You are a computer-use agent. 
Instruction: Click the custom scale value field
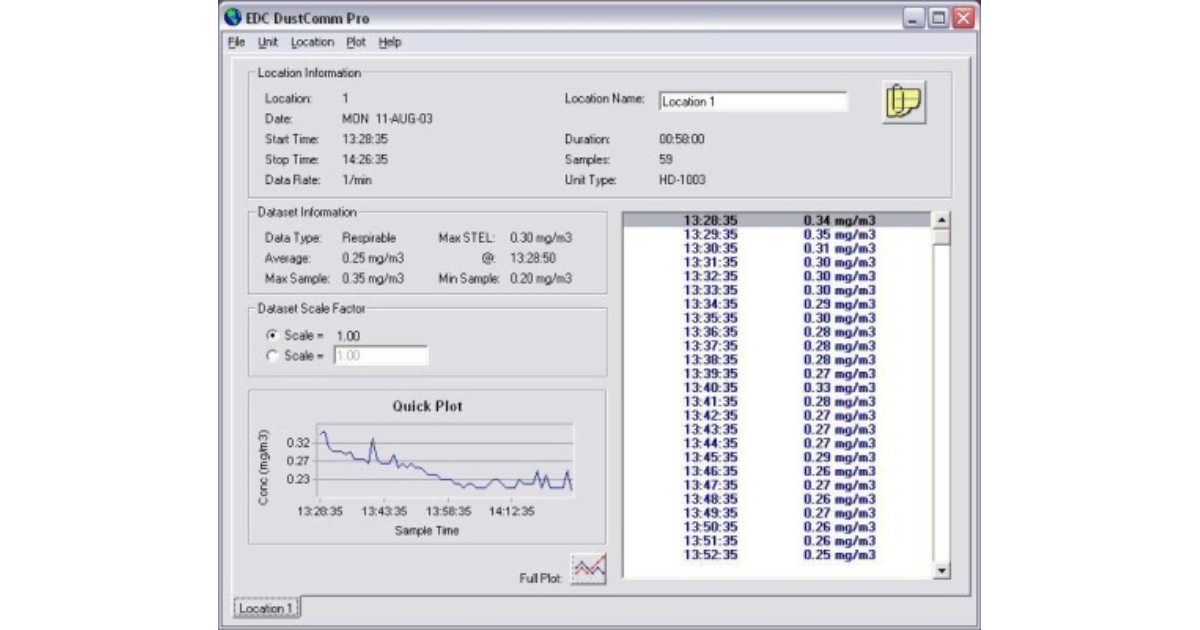(x=380, y=356)
